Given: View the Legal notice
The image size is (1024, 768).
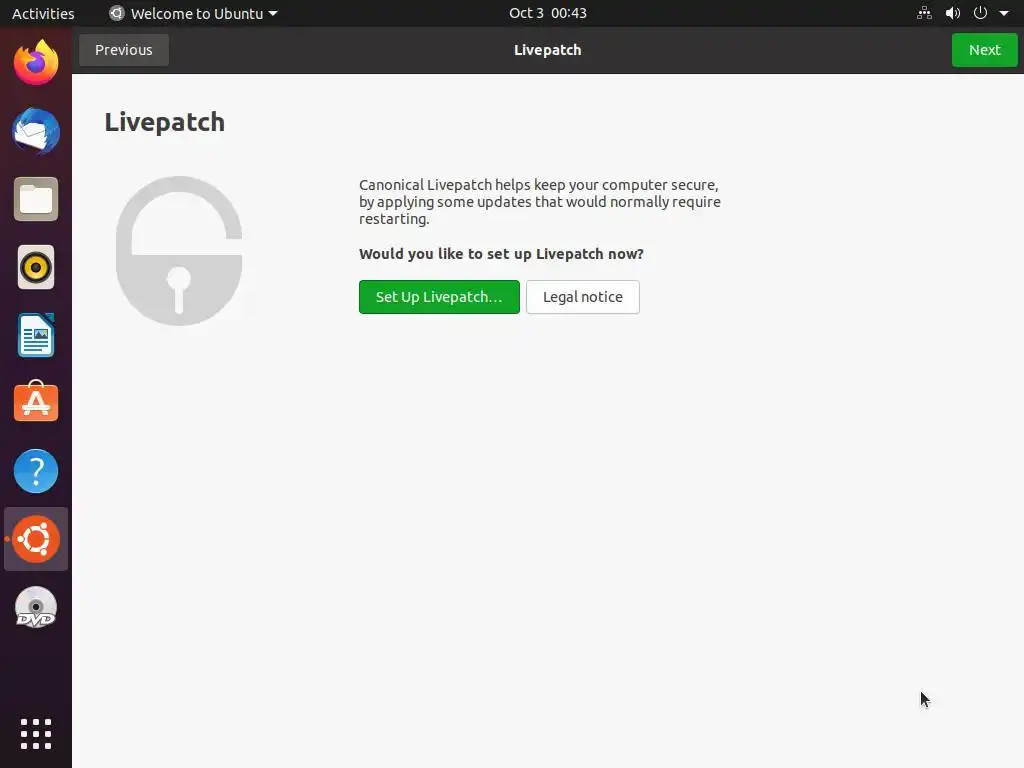Looking at the screenshot, I should 583,297.
